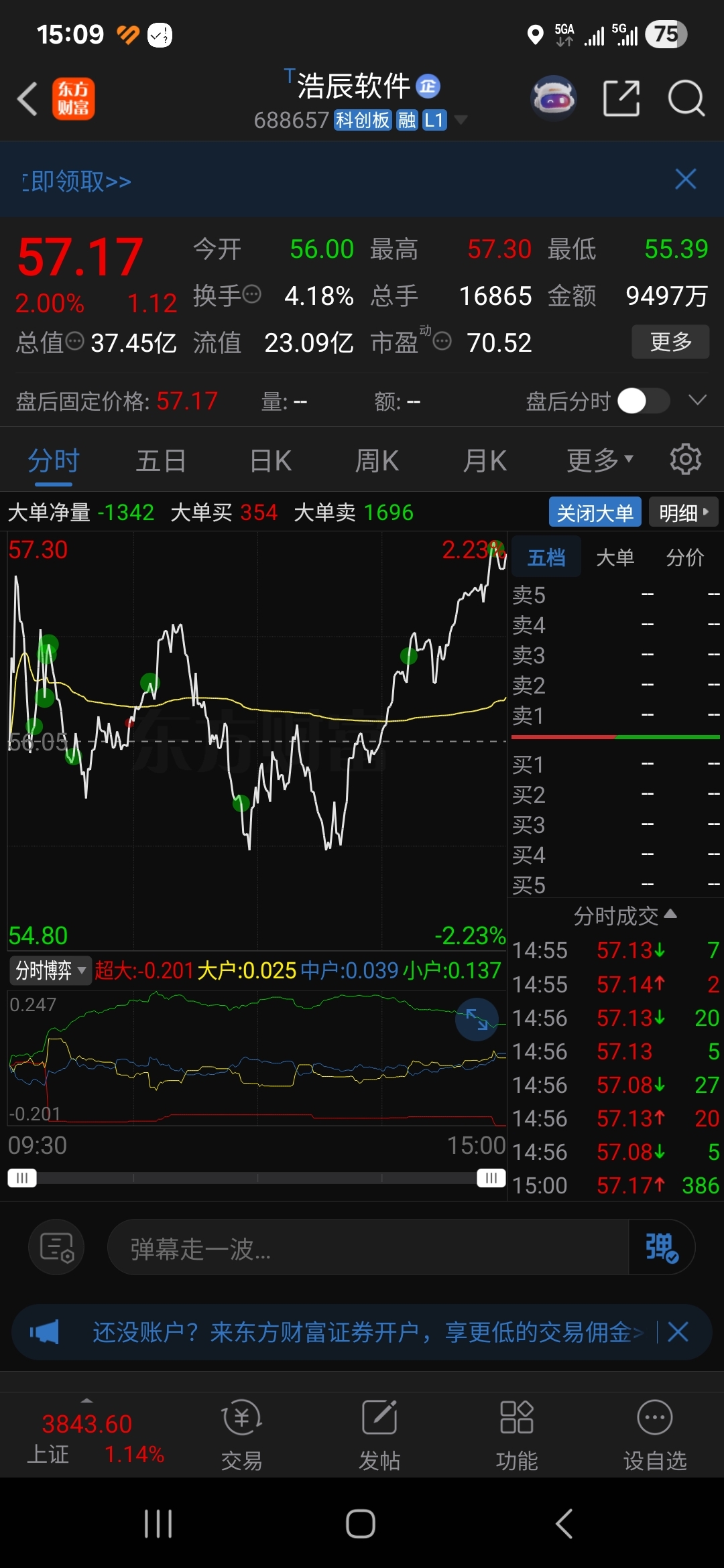Select the 五档 order book tab

click(546, 557)
